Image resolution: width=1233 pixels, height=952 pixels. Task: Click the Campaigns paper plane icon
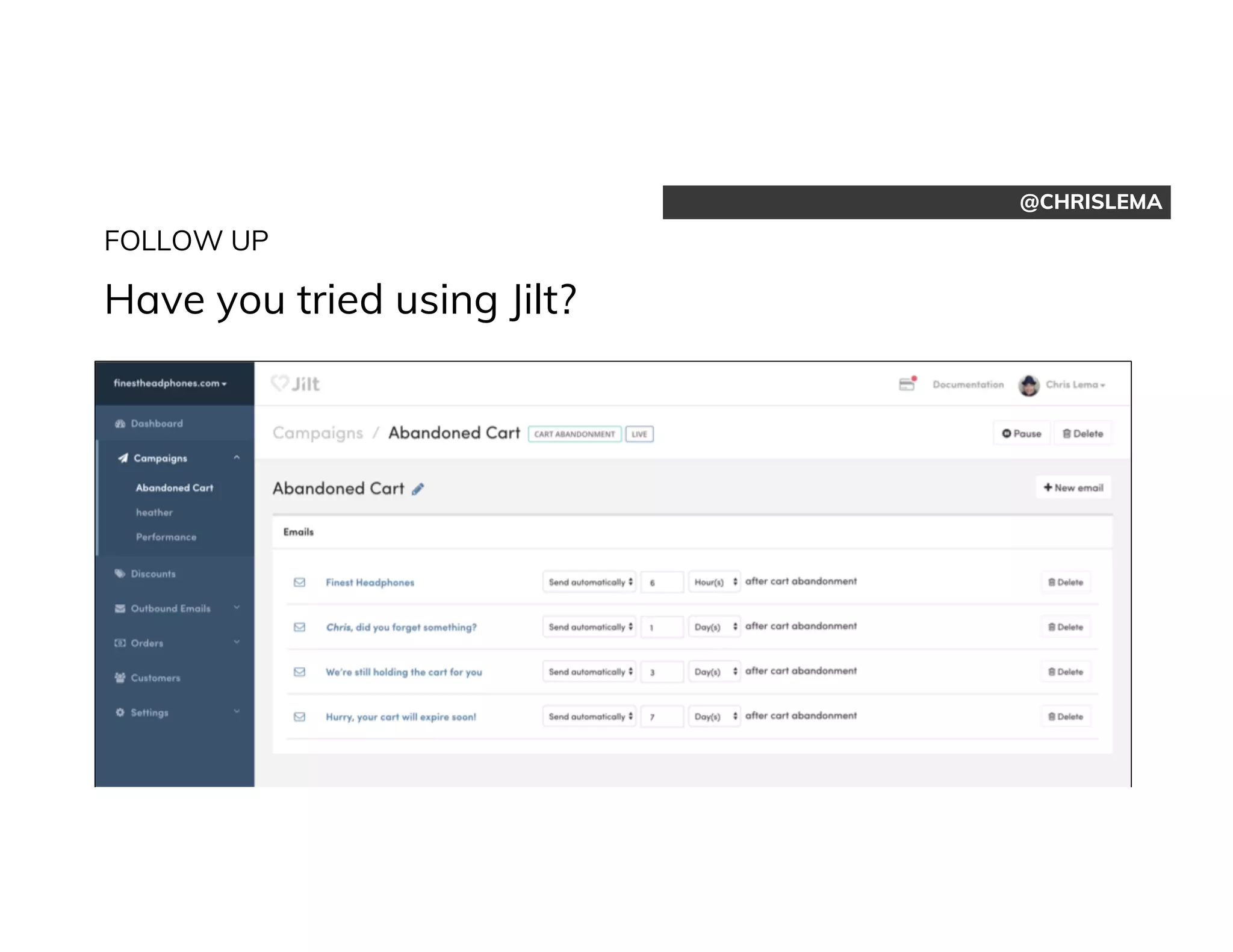[x=123, y=458]
